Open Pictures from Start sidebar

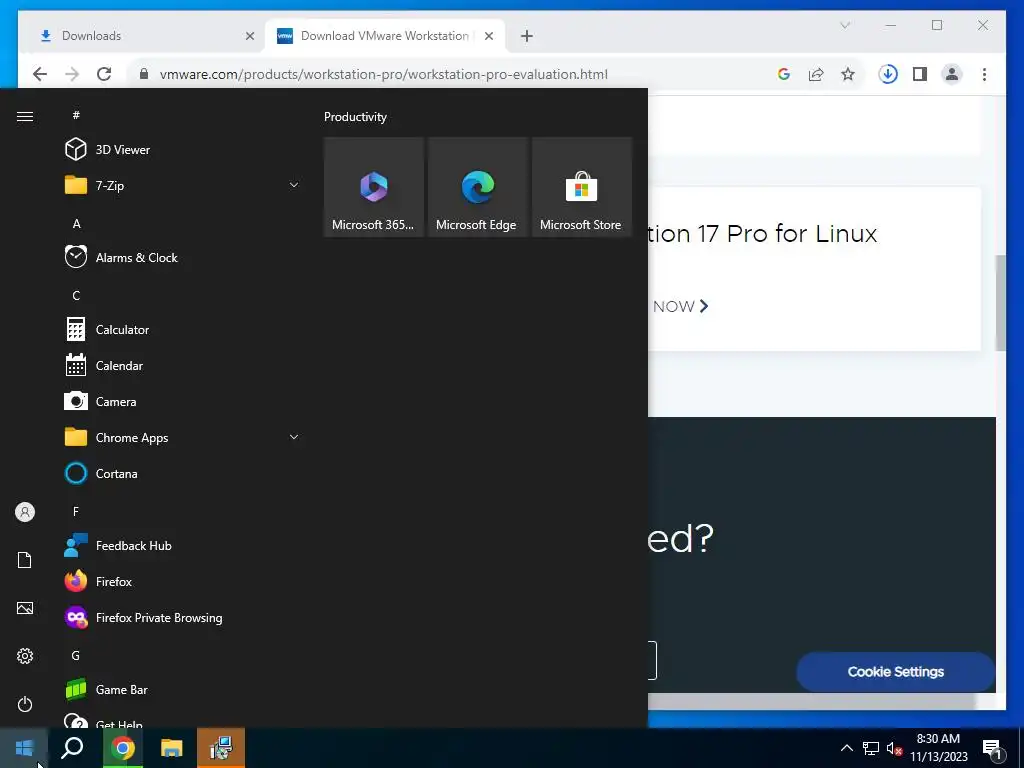coord(25,608)
